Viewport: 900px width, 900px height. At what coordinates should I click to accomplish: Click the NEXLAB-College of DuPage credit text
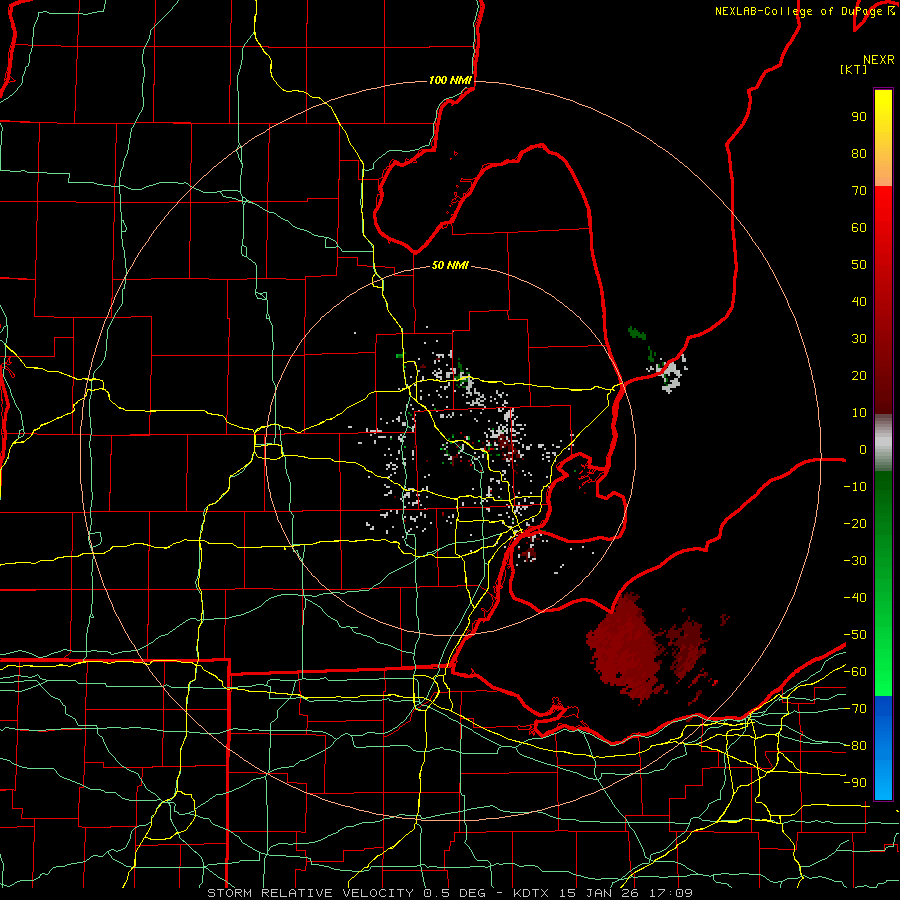tap(804, 11)
